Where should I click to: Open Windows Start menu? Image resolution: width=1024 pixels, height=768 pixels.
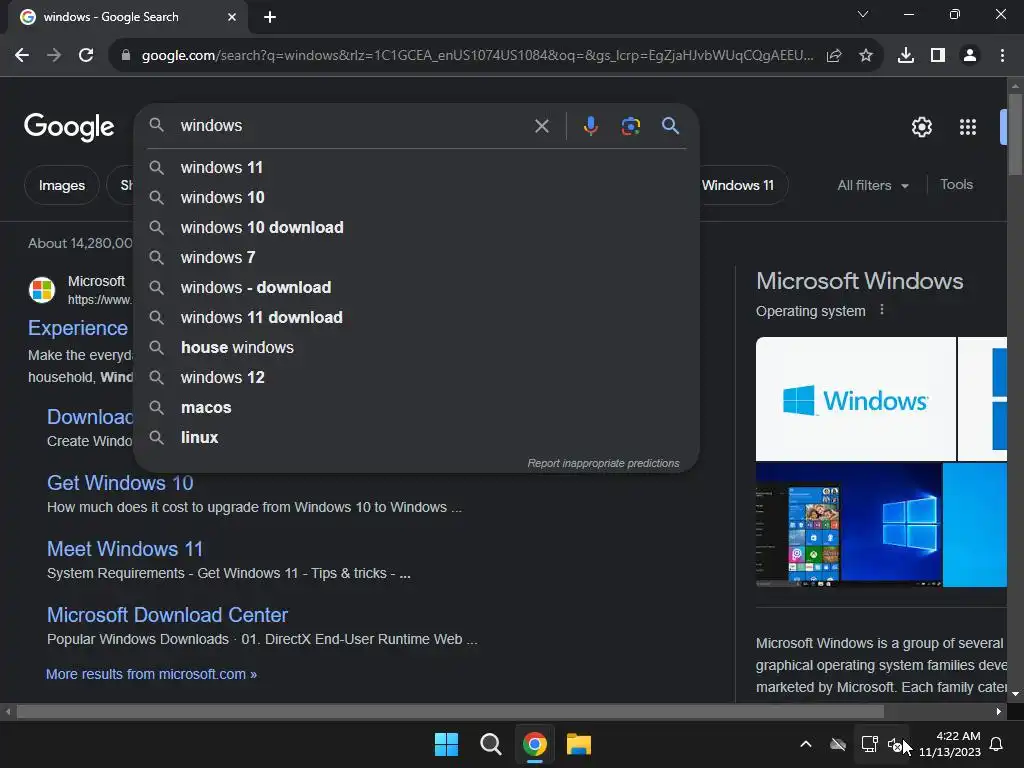click(x=447, y=744)
